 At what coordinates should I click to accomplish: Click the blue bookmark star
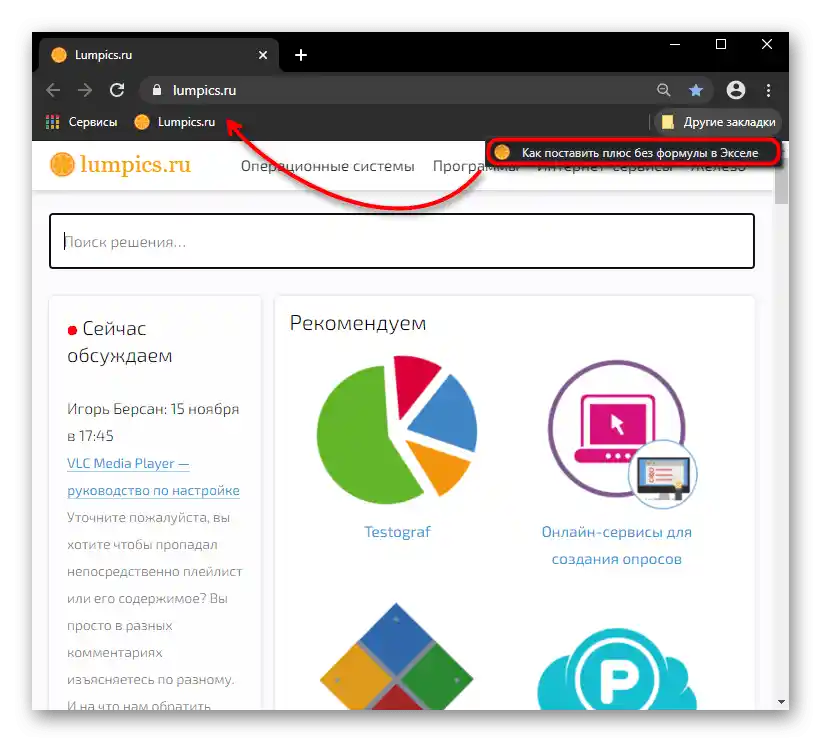[x=695, y=90]
